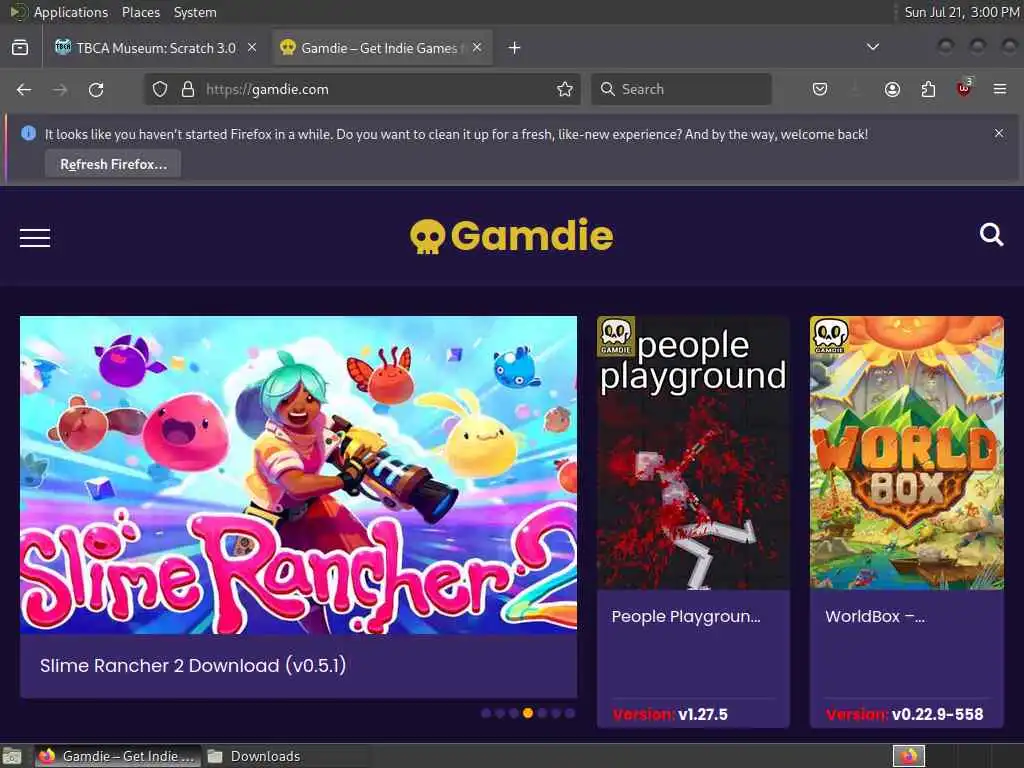Viewport: 1024px width, 768px height.
Task: Click the Refresh Firefox… button
Action: (x=113, y=164)
